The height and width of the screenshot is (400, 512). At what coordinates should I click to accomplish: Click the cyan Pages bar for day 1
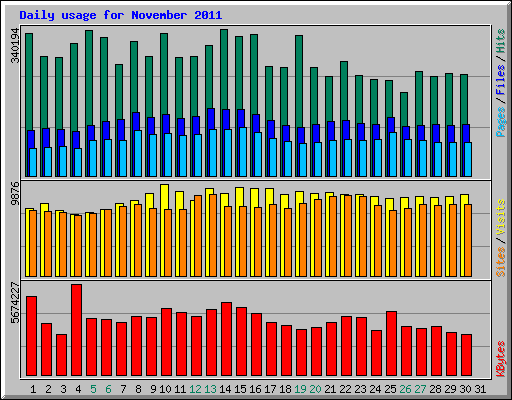pos(33,162)
